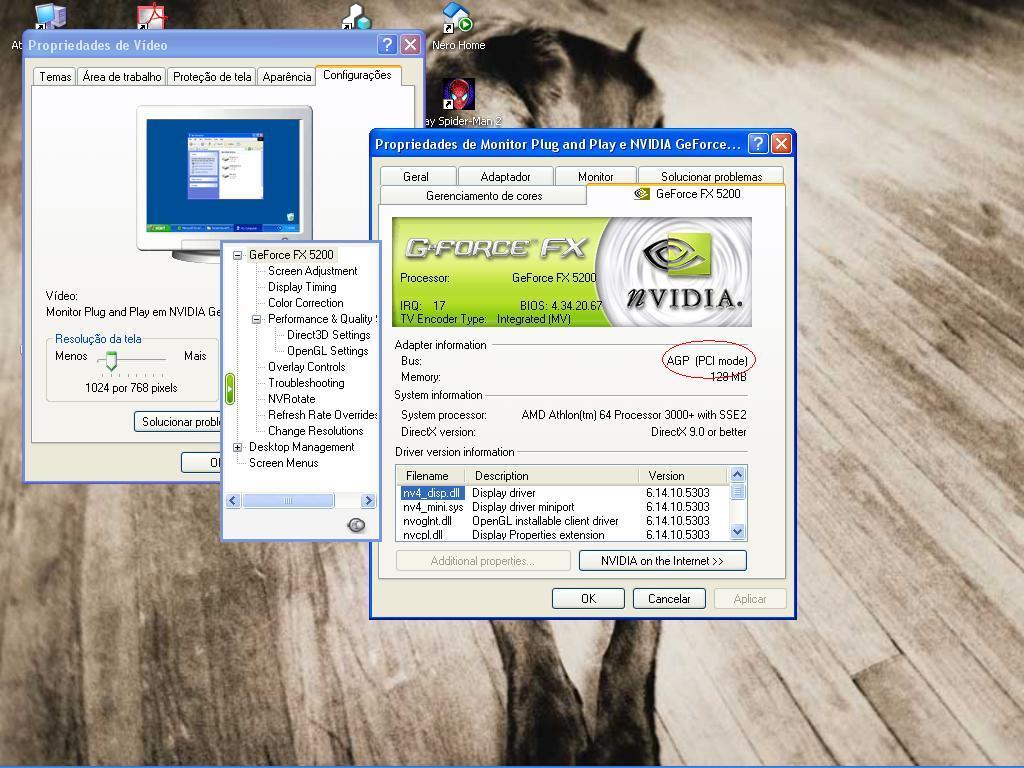Click the green side tab handle of the flyout
The width and height of the screenshot is (1024, 768).
point(230,389)
